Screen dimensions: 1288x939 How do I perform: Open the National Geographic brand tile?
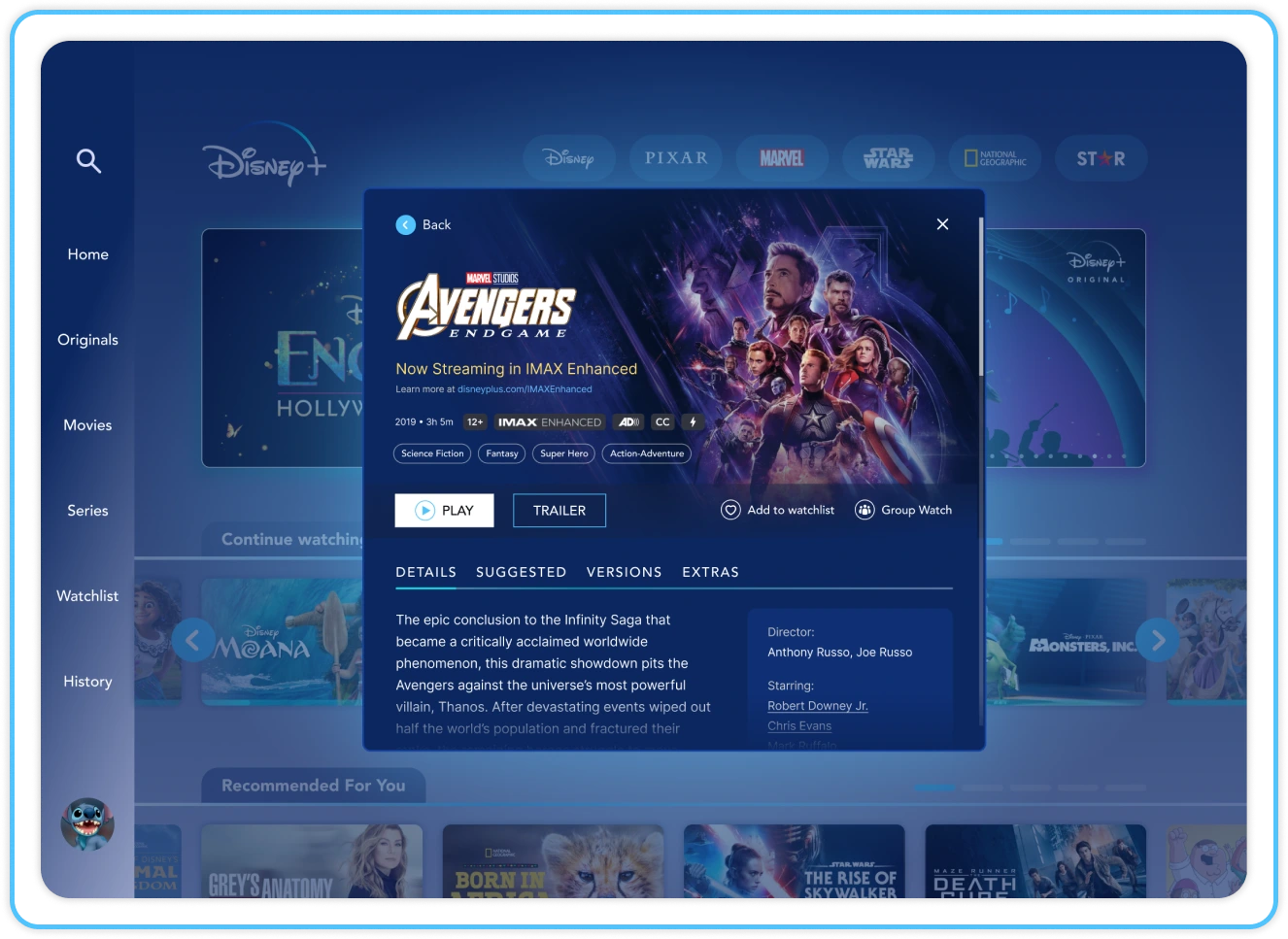point(995,158)
